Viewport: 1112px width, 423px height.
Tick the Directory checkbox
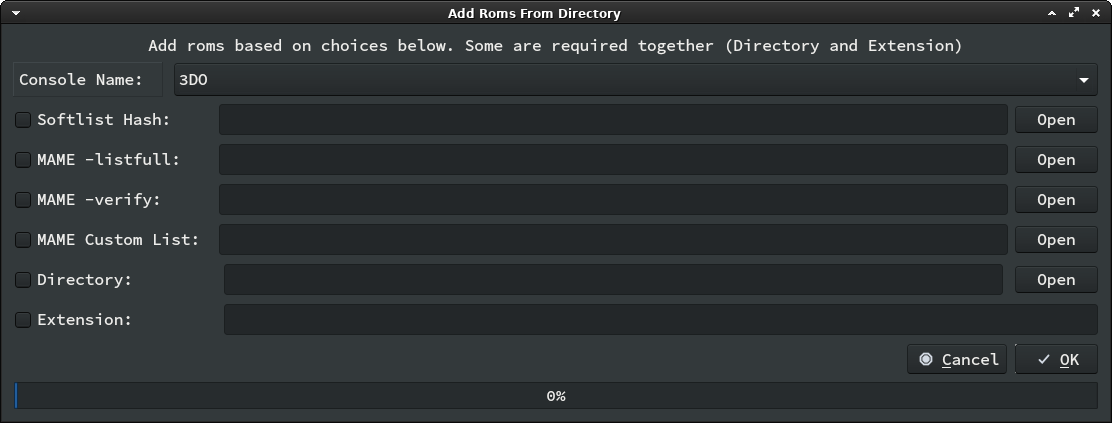[x=23, y=280]
